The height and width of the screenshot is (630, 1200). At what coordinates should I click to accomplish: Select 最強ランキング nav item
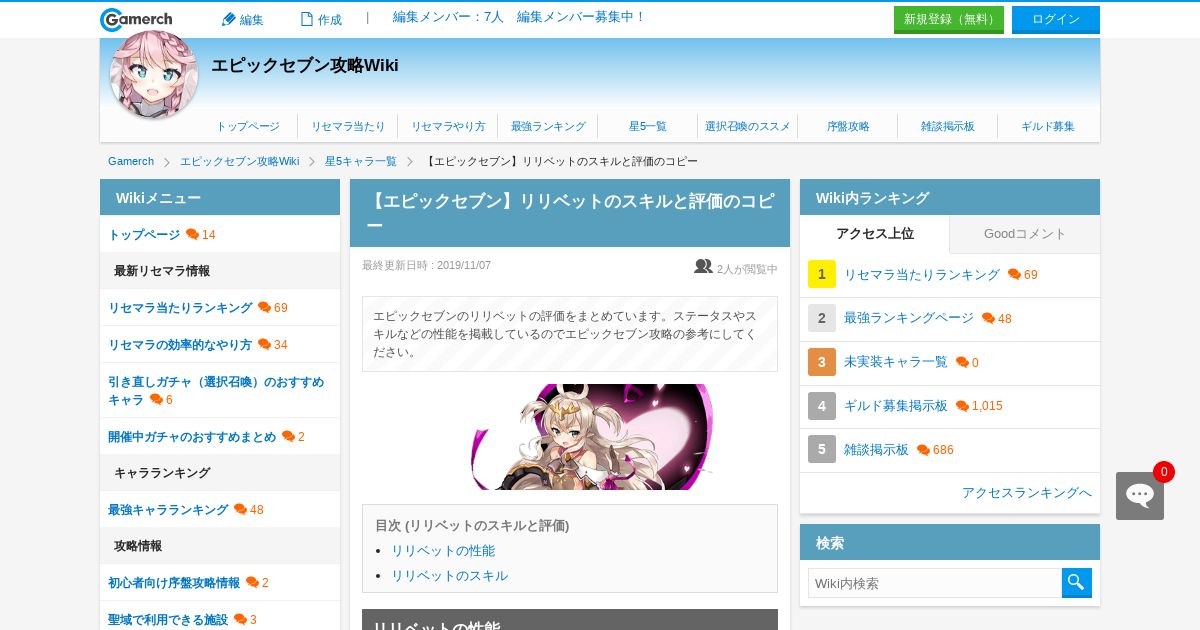click(548, 127)
